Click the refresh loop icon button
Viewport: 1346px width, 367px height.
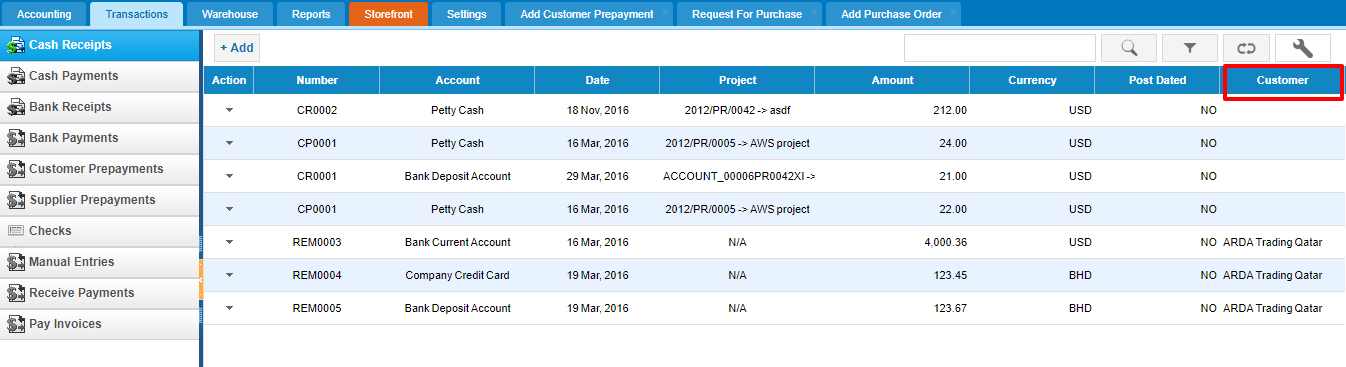(1246, 47)
